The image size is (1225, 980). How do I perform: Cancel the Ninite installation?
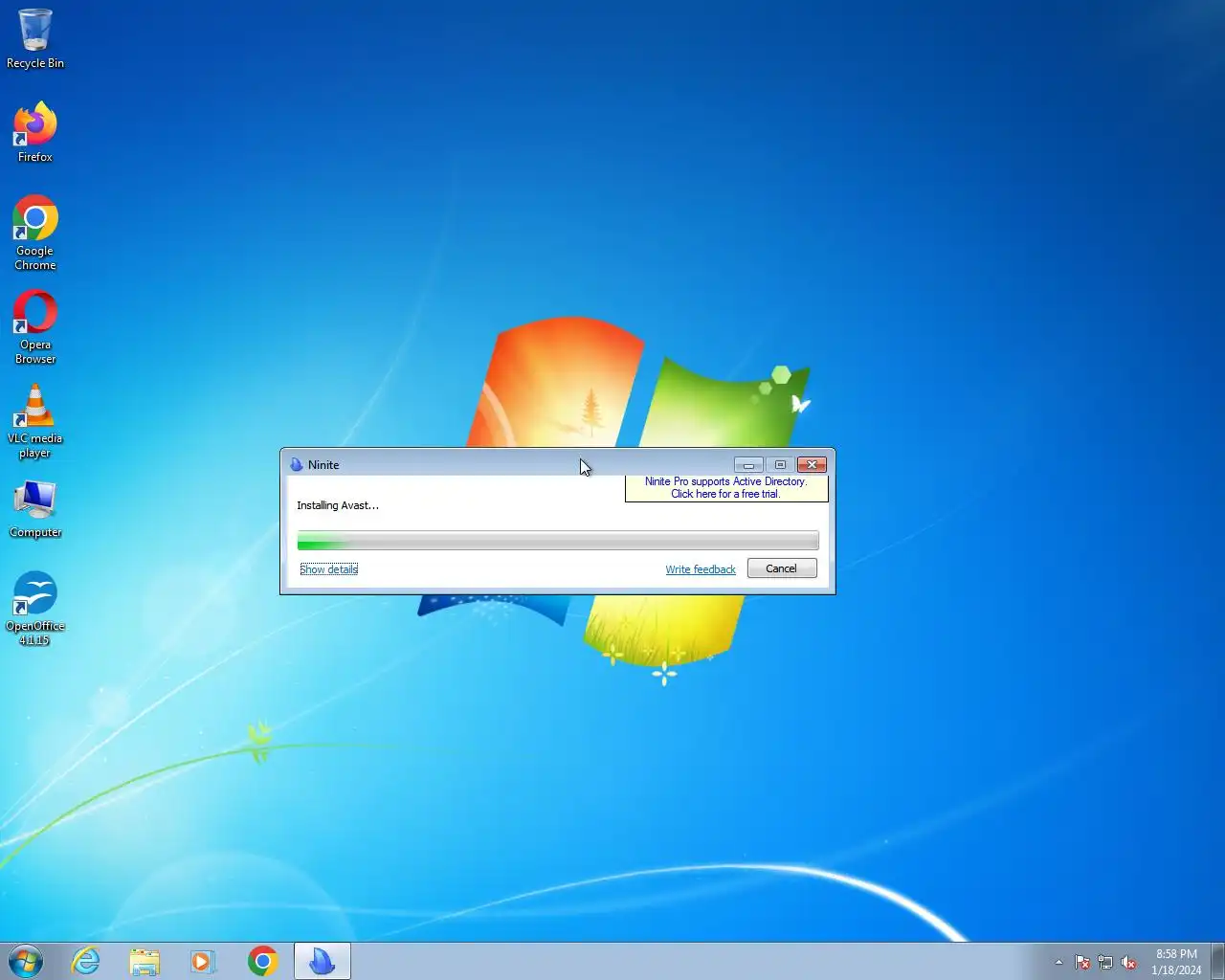pos(782,568)
